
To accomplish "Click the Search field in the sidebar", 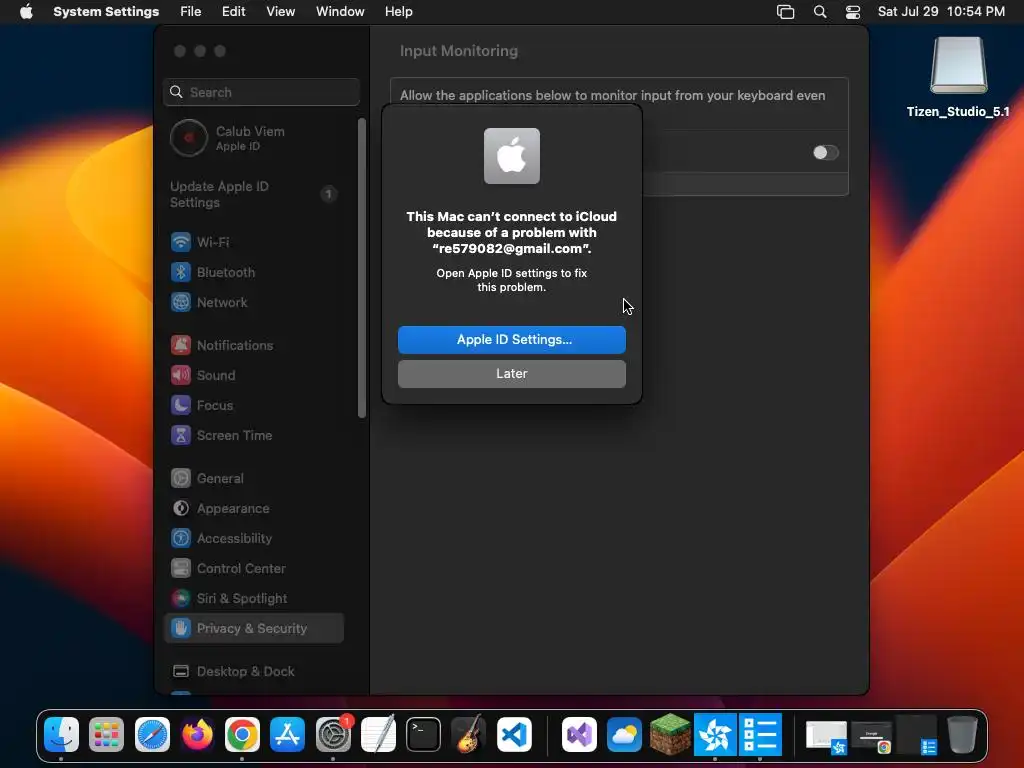I will [261, 92].
